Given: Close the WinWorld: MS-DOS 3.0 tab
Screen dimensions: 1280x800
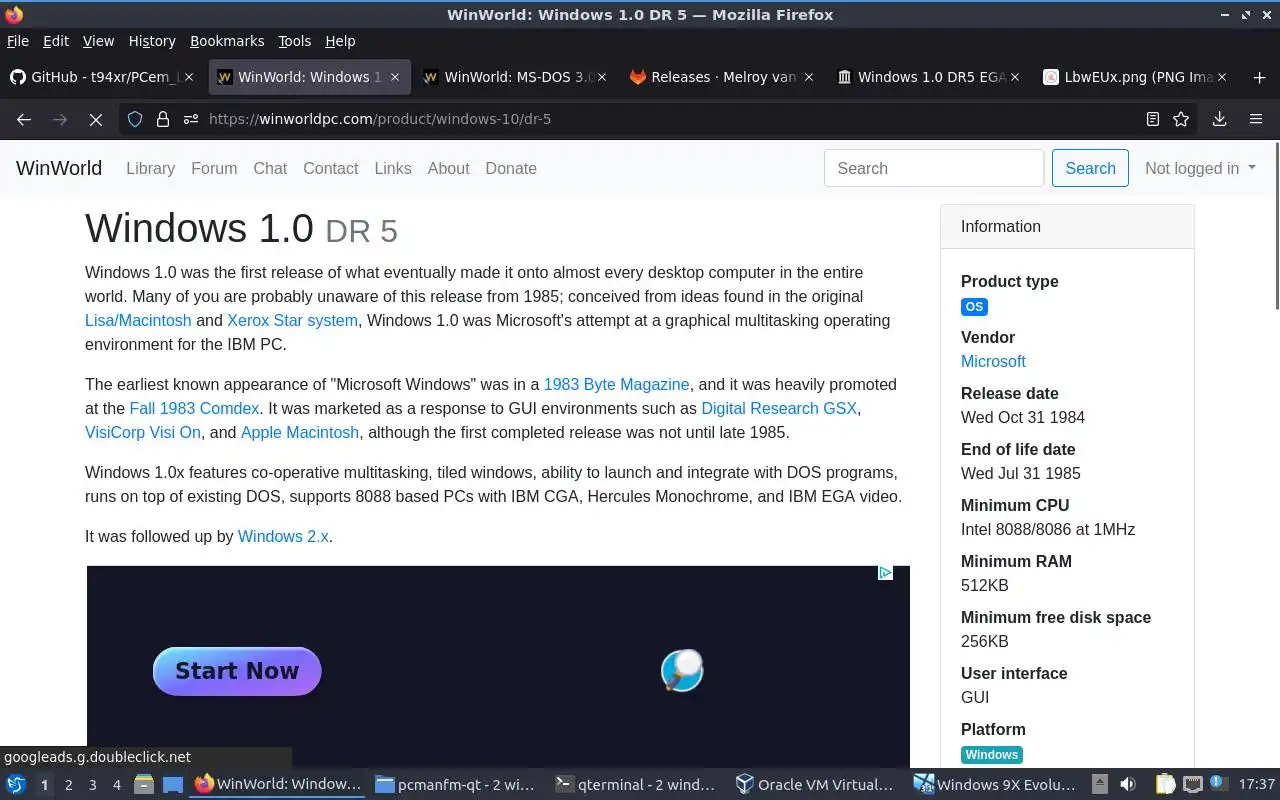Looking at the screenshot, I should point(602,77).
